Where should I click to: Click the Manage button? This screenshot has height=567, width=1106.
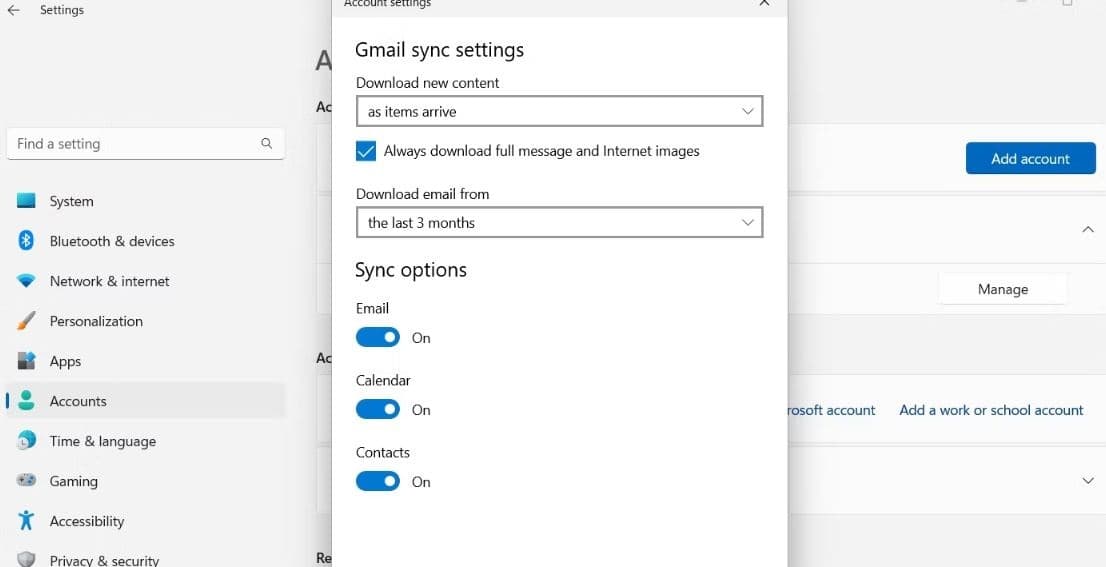(x=1002, y=289)
